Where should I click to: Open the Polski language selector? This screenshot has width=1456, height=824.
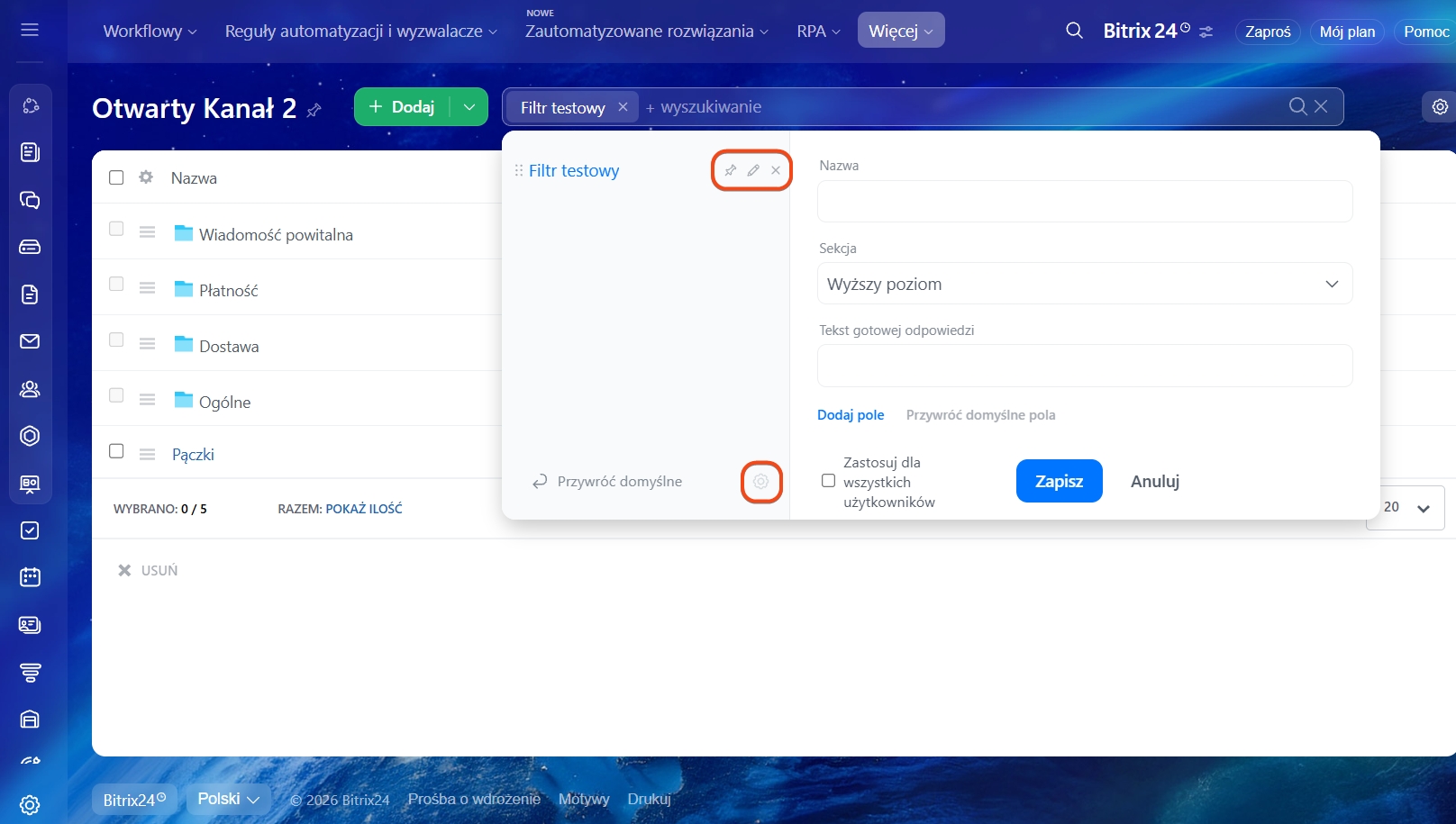click(x=229, y=799)
